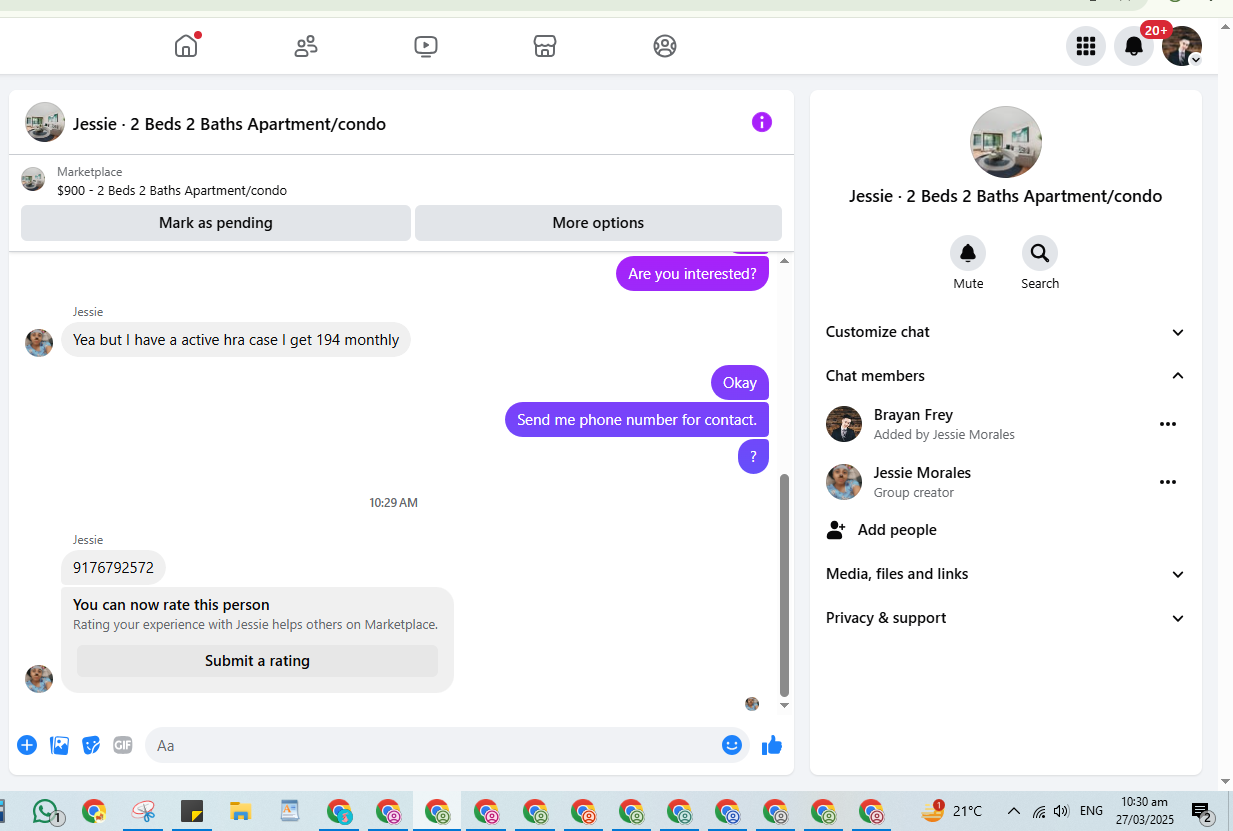Open options dots for Jessie Morales
This screenshot has height=831, width=1233.
pos(1168,482)
